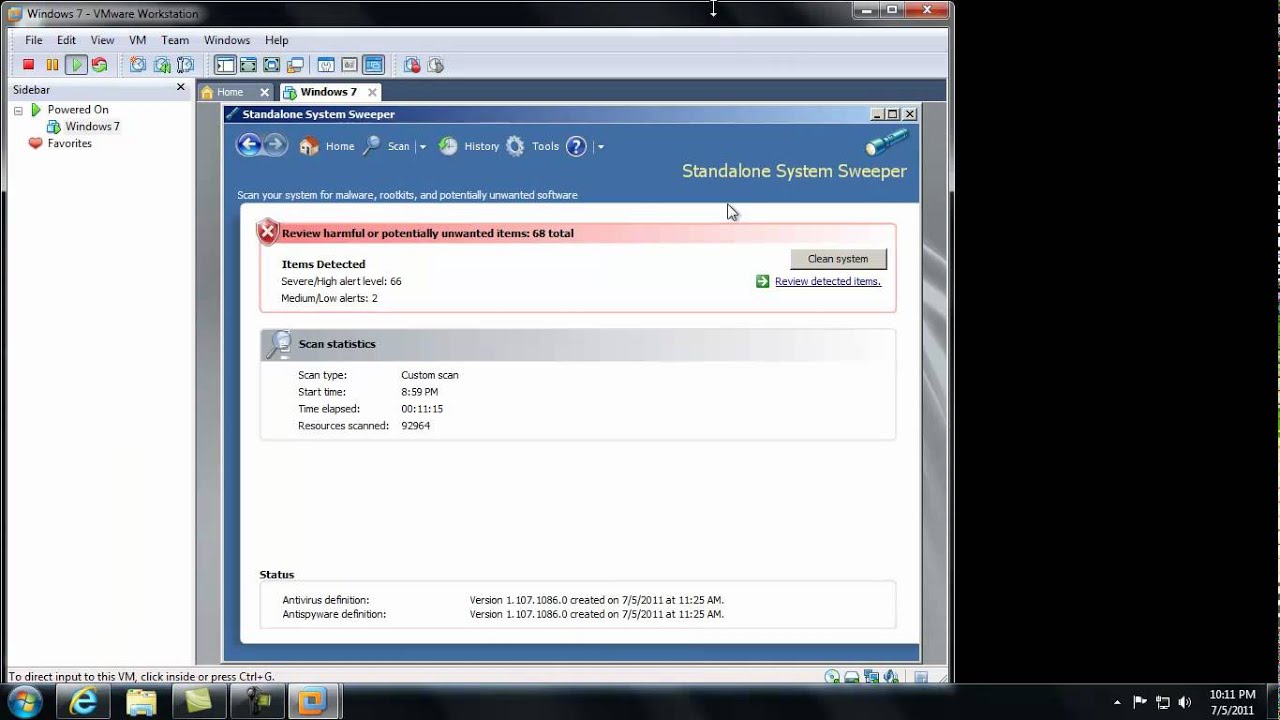1280x720 pixels.
Task: Open the Snapshot Manager wrench icon
Action: click(185, 65)
